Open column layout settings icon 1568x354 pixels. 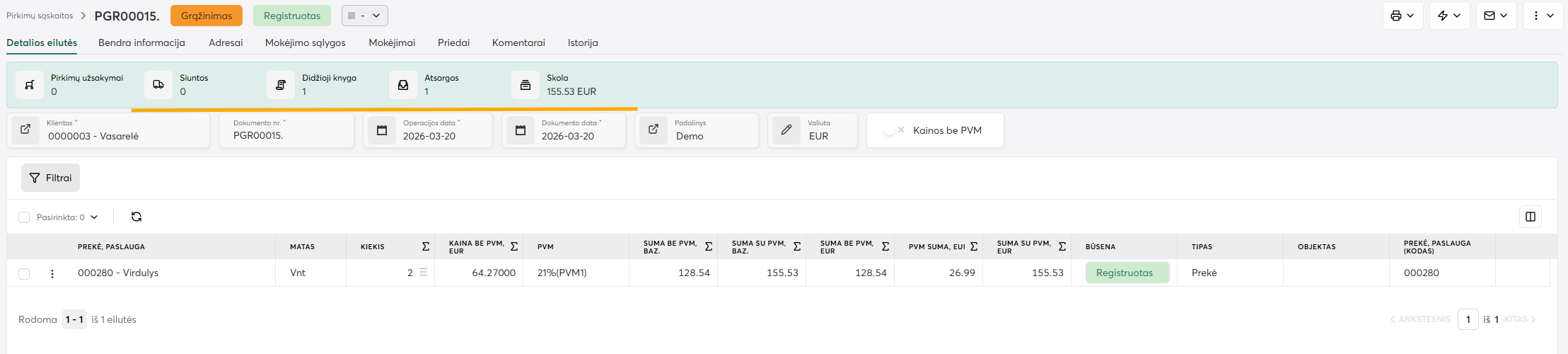click(x=1530, y=217)
